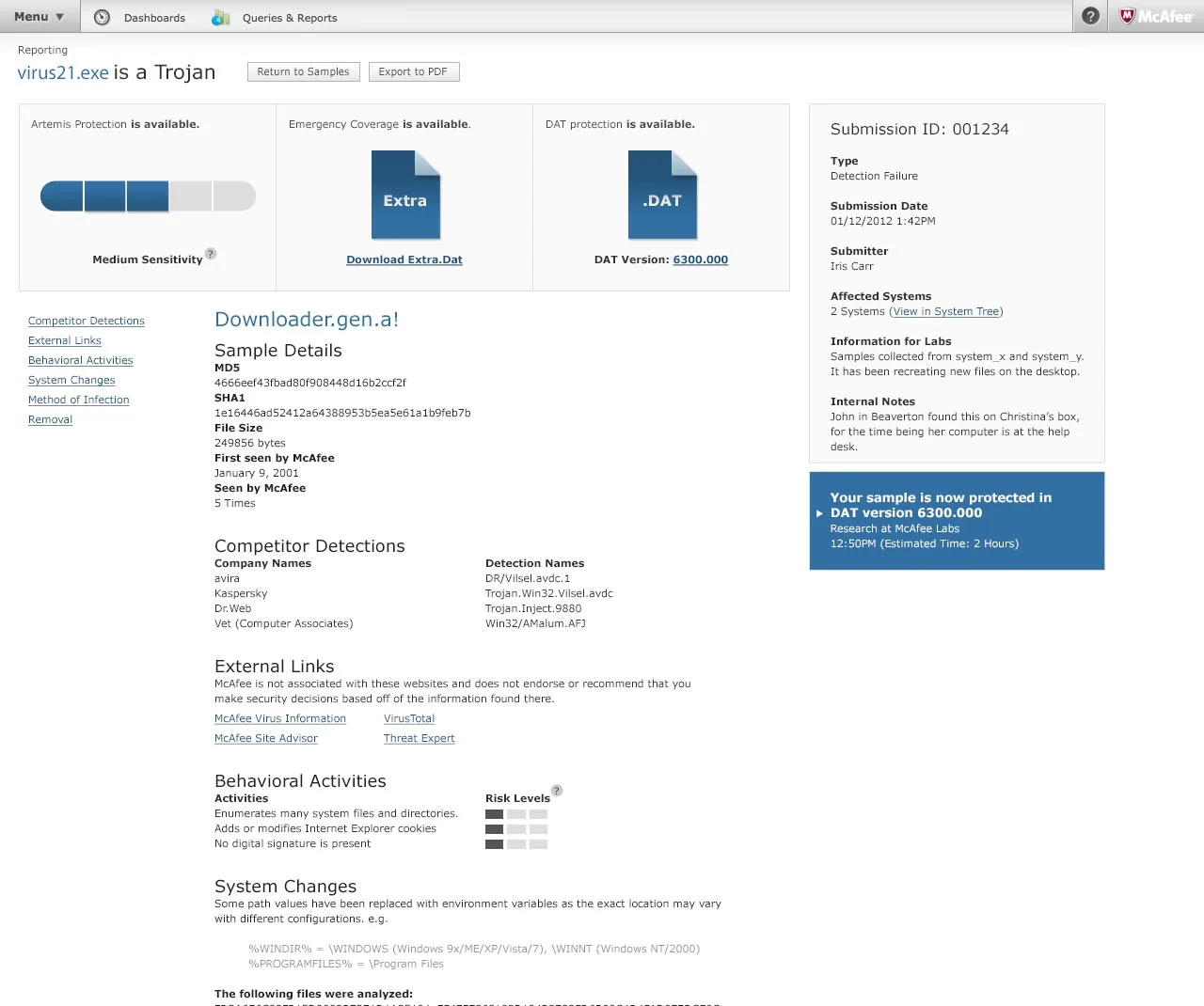Click the Medium Sensitivity help icon

pos(211,254)
